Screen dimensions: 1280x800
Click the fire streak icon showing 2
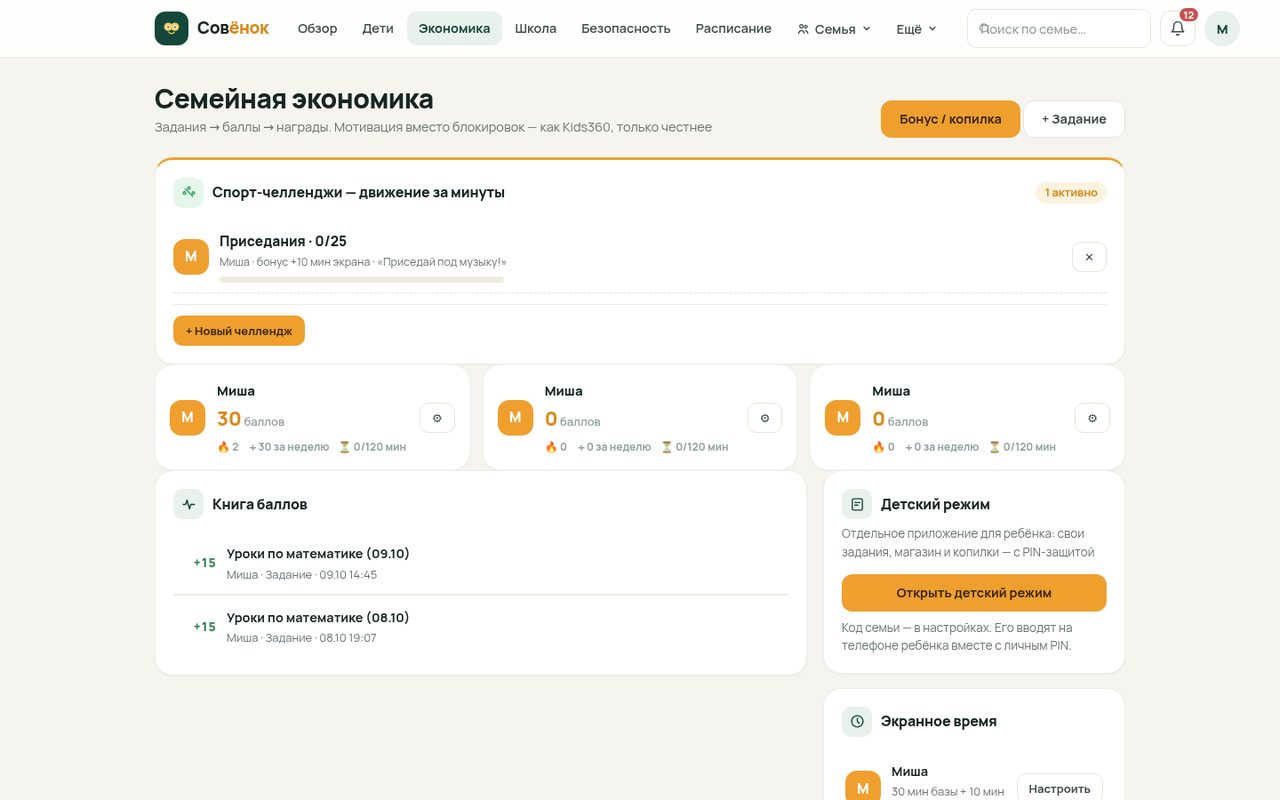point(223,447)
